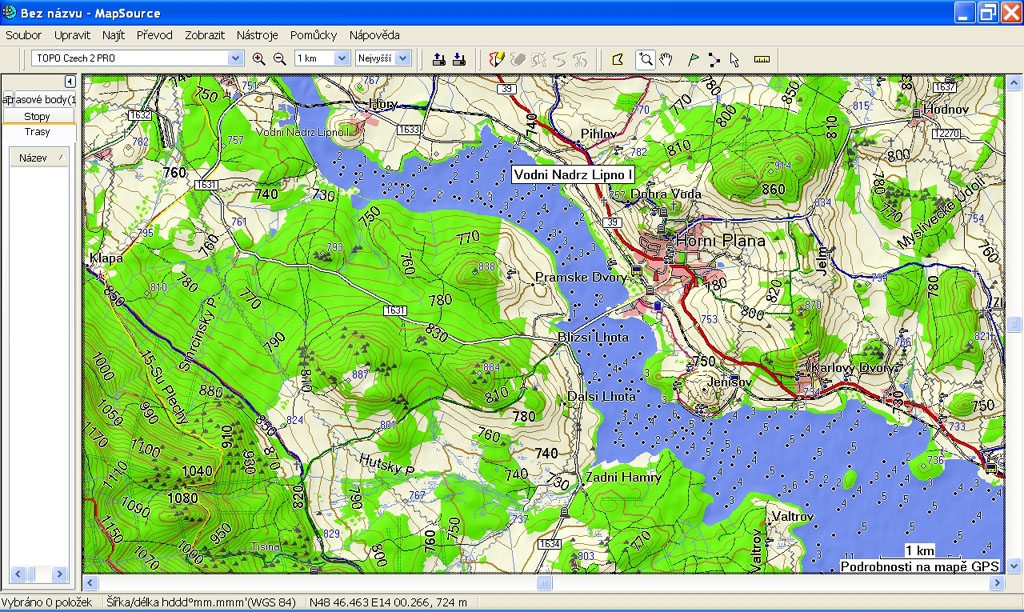Screen dimensions: 1024x612
Task: Click the map horizontal scrollbar thumb
Action: tap(544, 583)
